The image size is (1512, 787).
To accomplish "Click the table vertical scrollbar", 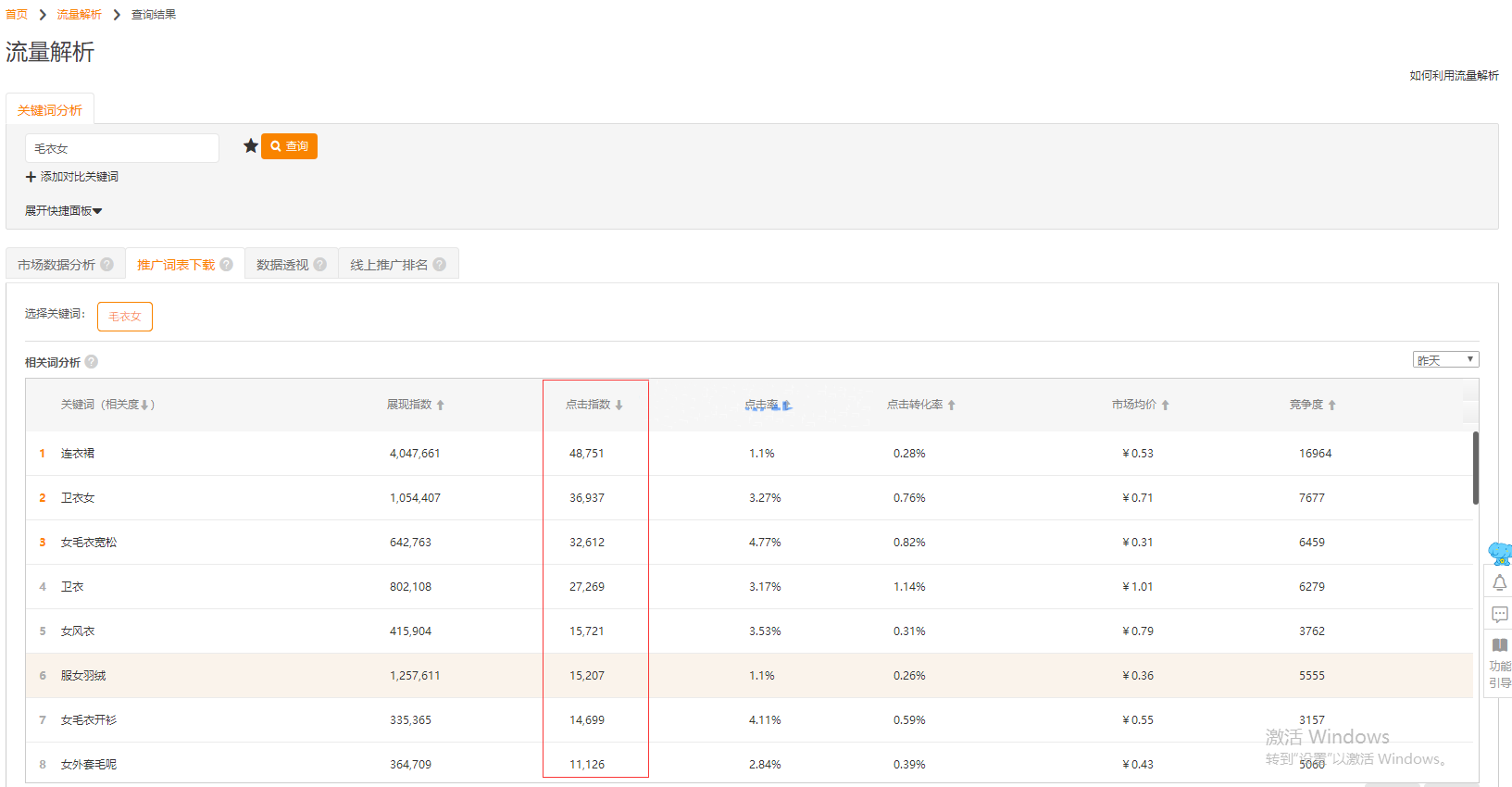I will [x=1476, y=468].
